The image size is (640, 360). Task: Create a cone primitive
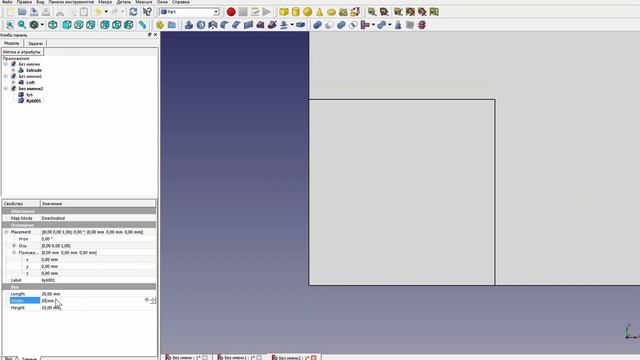pos(319,12)
